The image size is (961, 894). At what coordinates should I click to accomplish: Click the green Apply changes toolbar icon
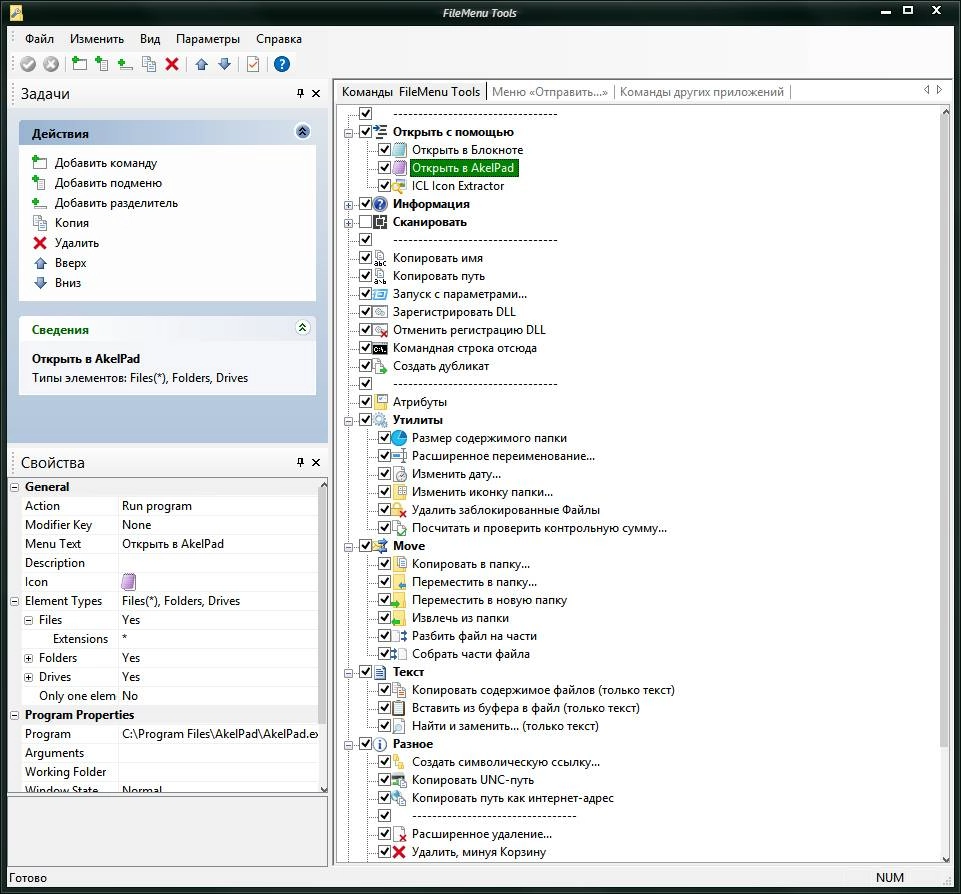(x=28, y=64)
